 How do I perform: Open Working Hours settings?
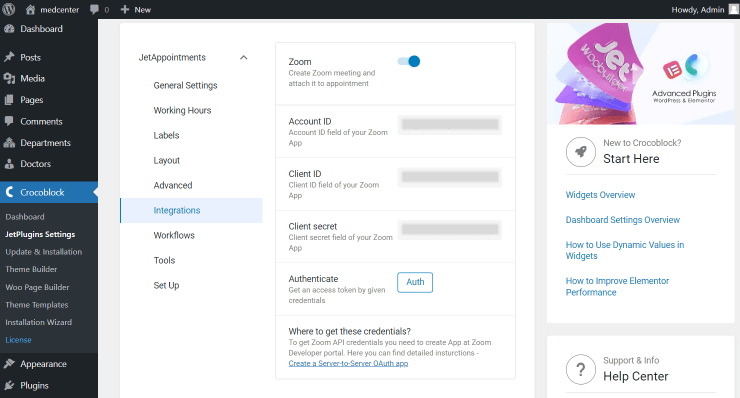click(x=182, y=110)
